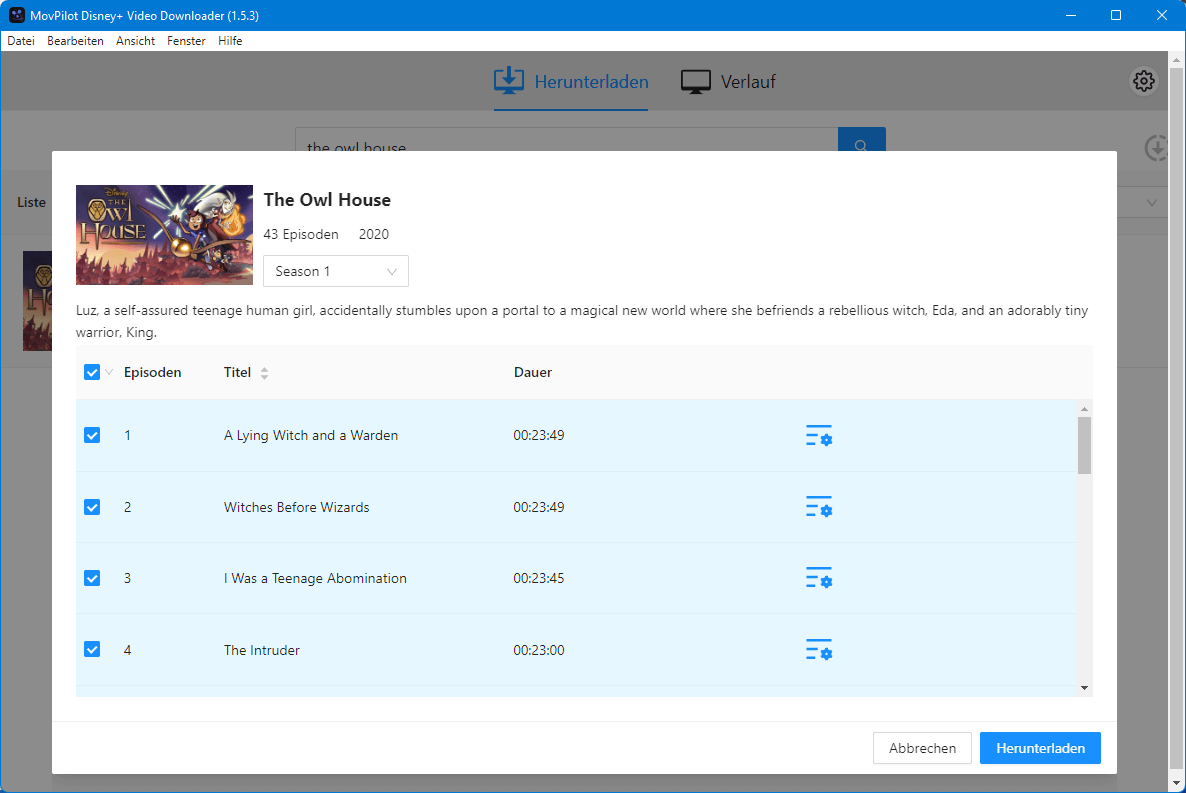Click the episode list scrollbar thumb
Image resolution: width=1186 pixels, height=793 pixels.
click(1085, 445)
